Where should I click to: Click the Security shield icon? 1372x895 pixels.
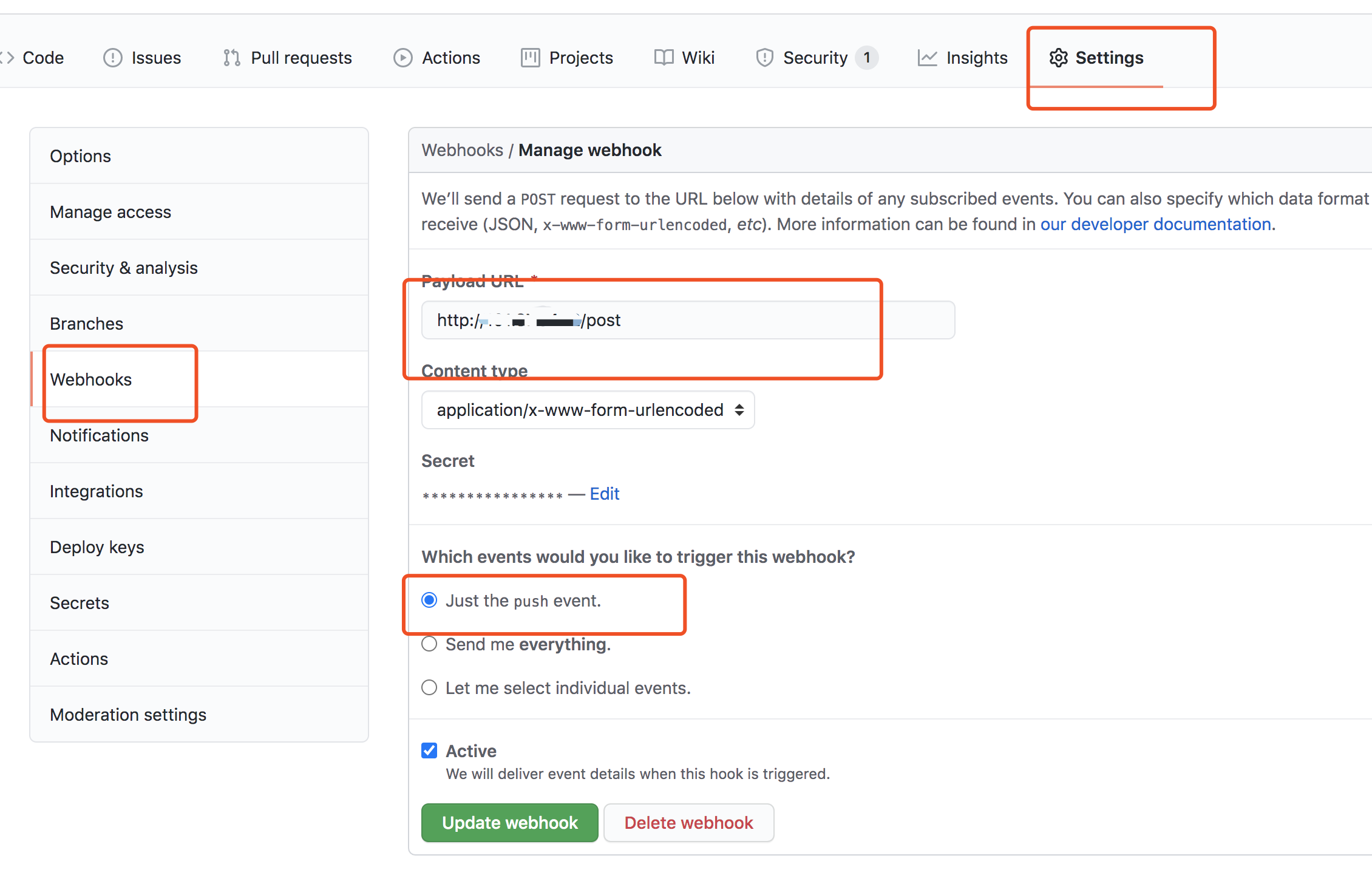pos(764,58)
